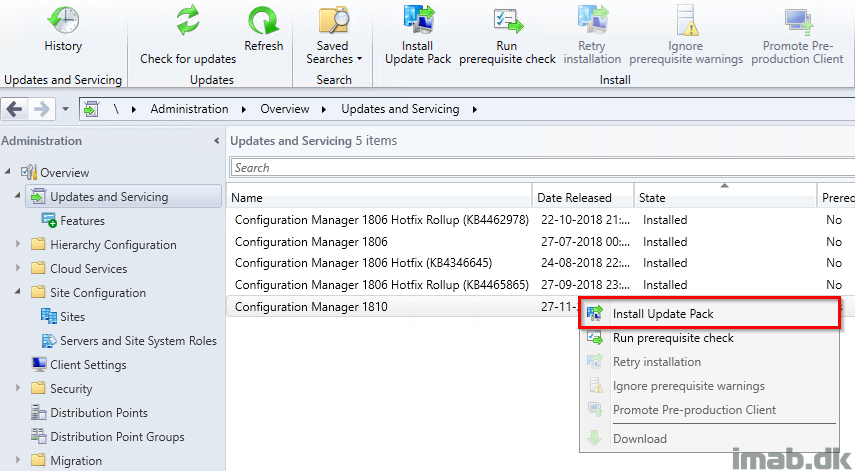Select the Configuration Manager 1810 row
855x471 pixels.
402,306
